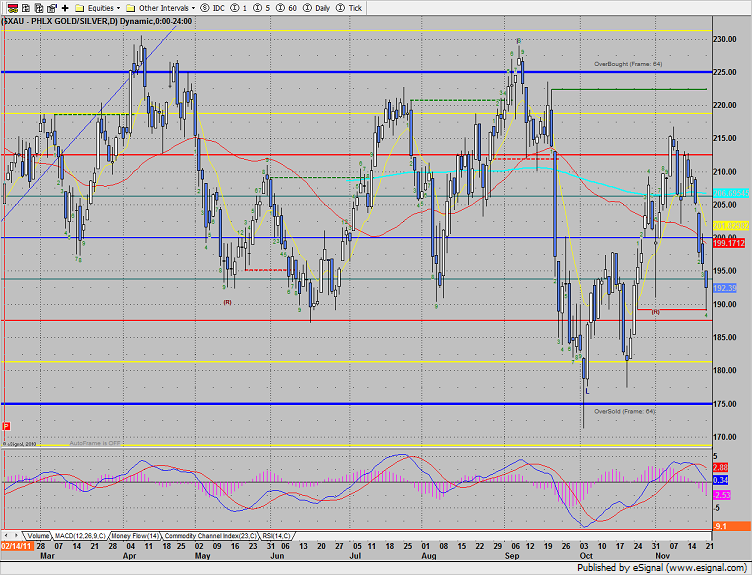The width and height of the screenshot is (752, 575).
Task: Click the OverSold (Frame: 64) label
Action: click(624, 411)
